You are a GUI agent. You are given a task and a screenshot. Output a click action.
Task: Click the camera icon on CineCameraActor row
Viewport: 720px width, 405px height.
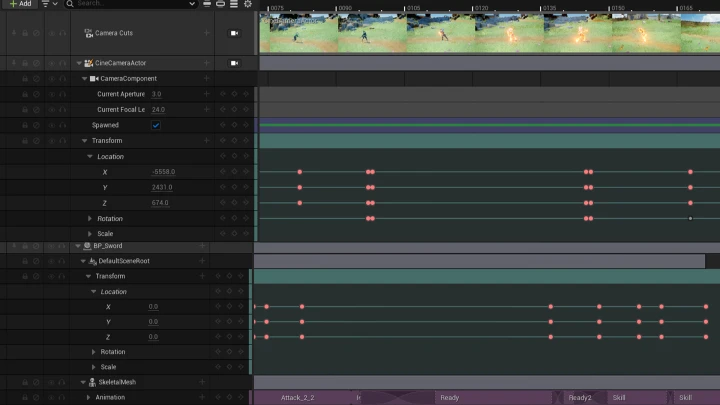pyautogui.click(x=234, y=63)
